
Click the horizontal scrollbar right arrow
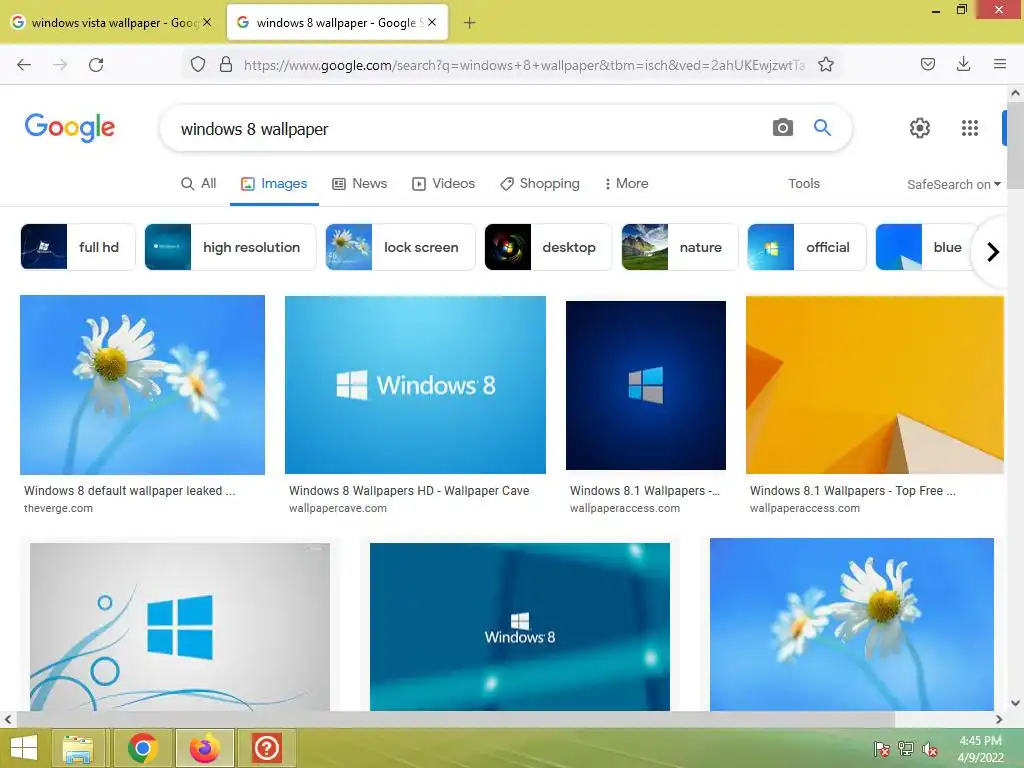click(999, 719)
